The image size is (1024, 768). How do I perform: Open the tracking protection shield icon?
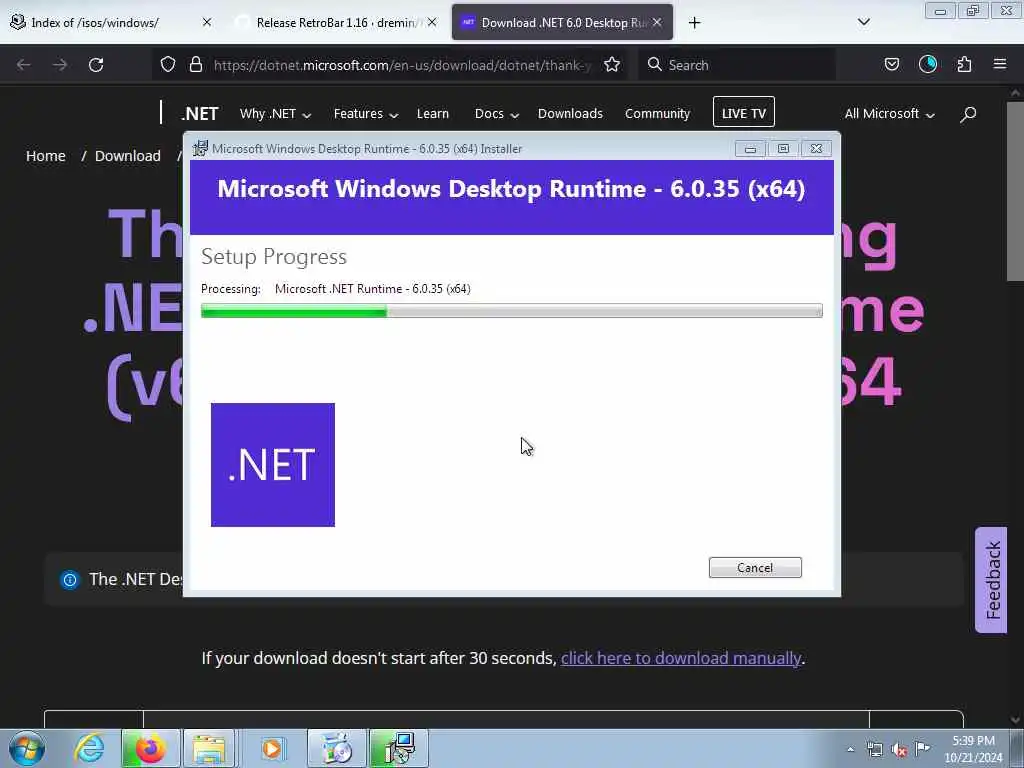point(168,65)
